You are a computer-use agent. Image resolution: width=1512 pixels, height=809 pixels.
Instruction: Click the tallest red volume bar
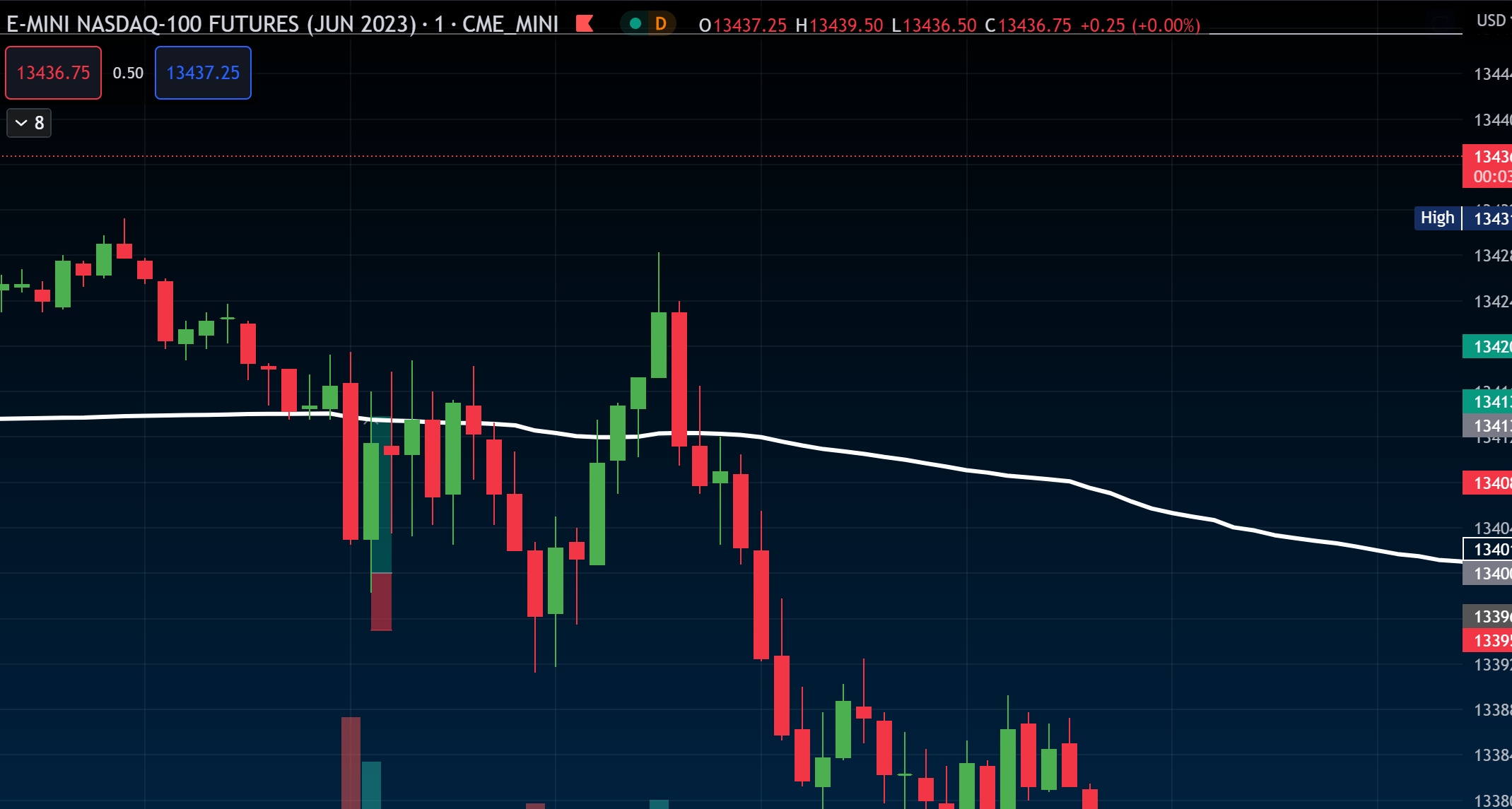coord(351,763)
